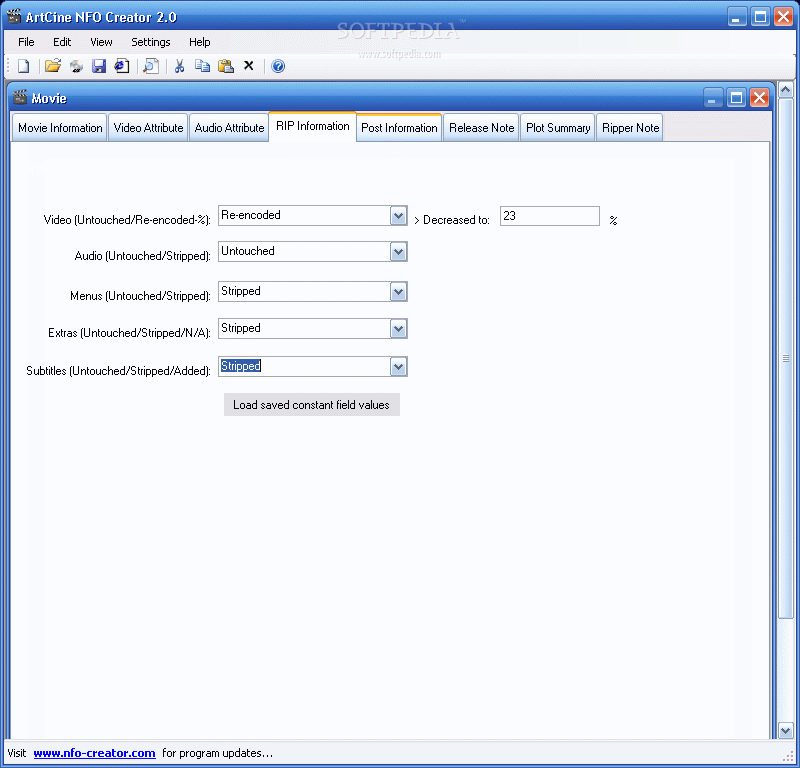Click the Menus (Untouched/Stripped) label
This screenshot has width=800, height=768.
pos(140,296)
